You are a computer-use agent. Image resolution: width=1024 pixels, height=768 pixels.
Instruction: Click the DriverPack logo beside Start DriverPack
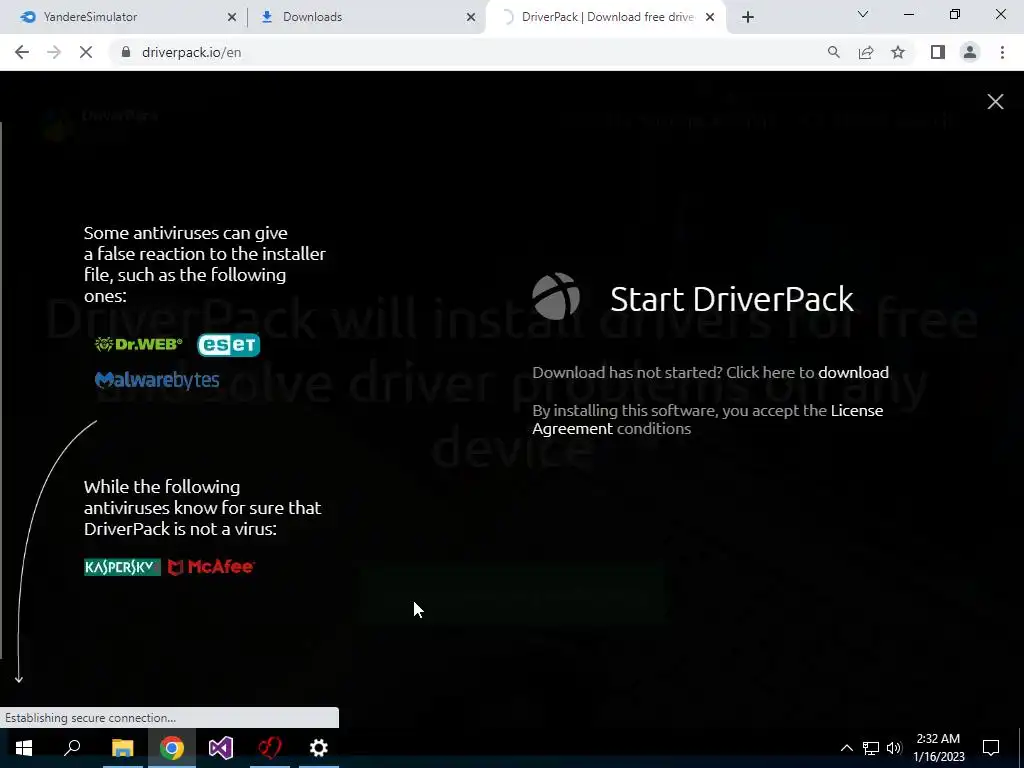[x=556, y=297]
